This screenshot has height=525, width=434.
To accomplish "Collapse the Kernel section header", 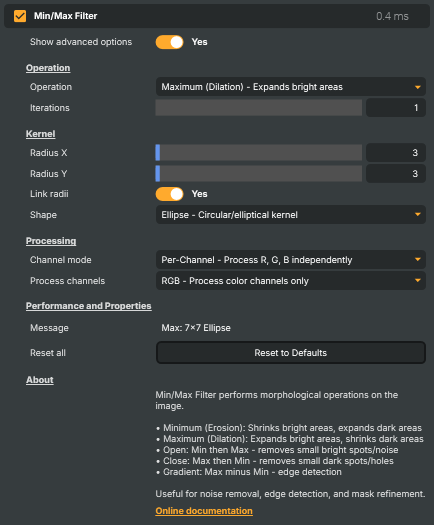I will coord(41,134).
